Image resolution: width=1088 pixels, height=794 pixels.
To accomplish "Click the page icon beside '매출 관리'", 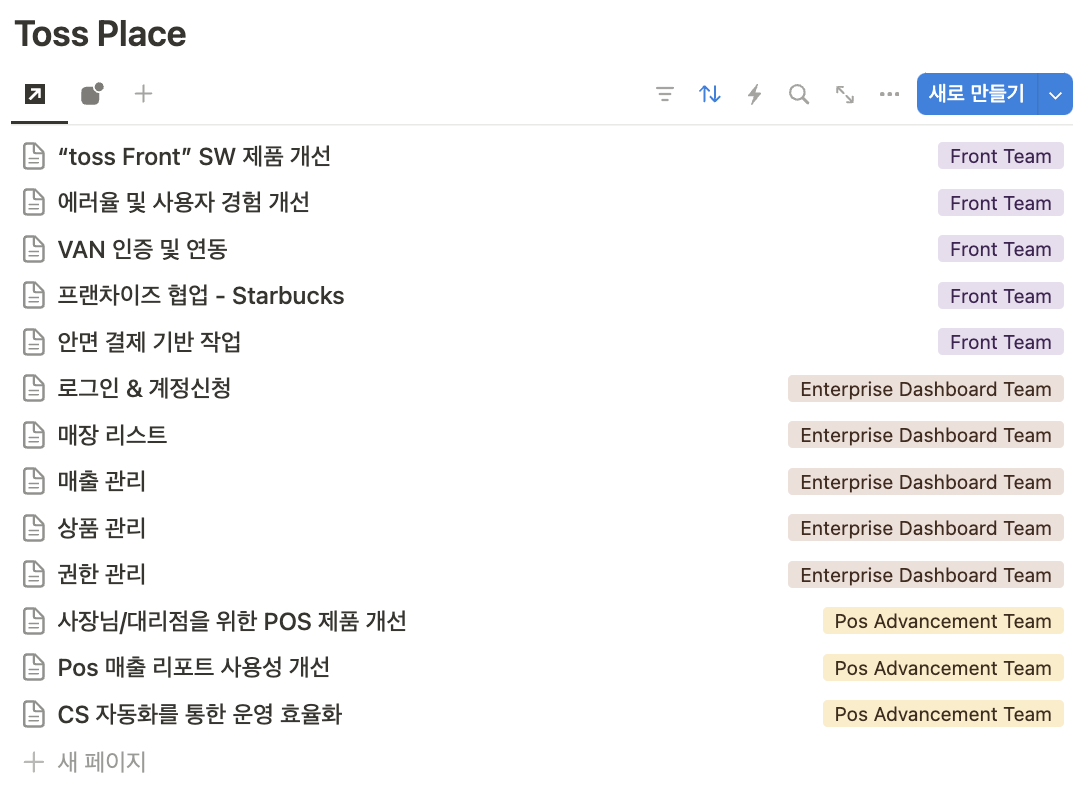I will (33, 481).
